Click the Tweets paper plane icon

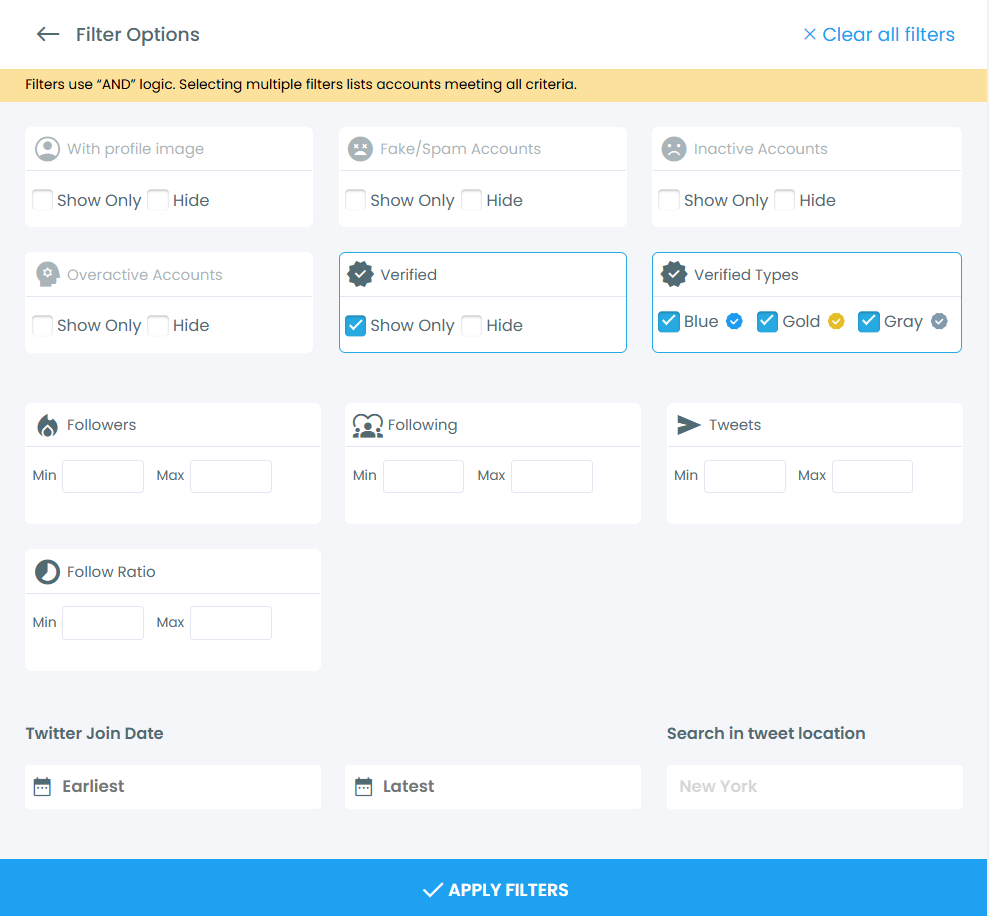[688, 425]
